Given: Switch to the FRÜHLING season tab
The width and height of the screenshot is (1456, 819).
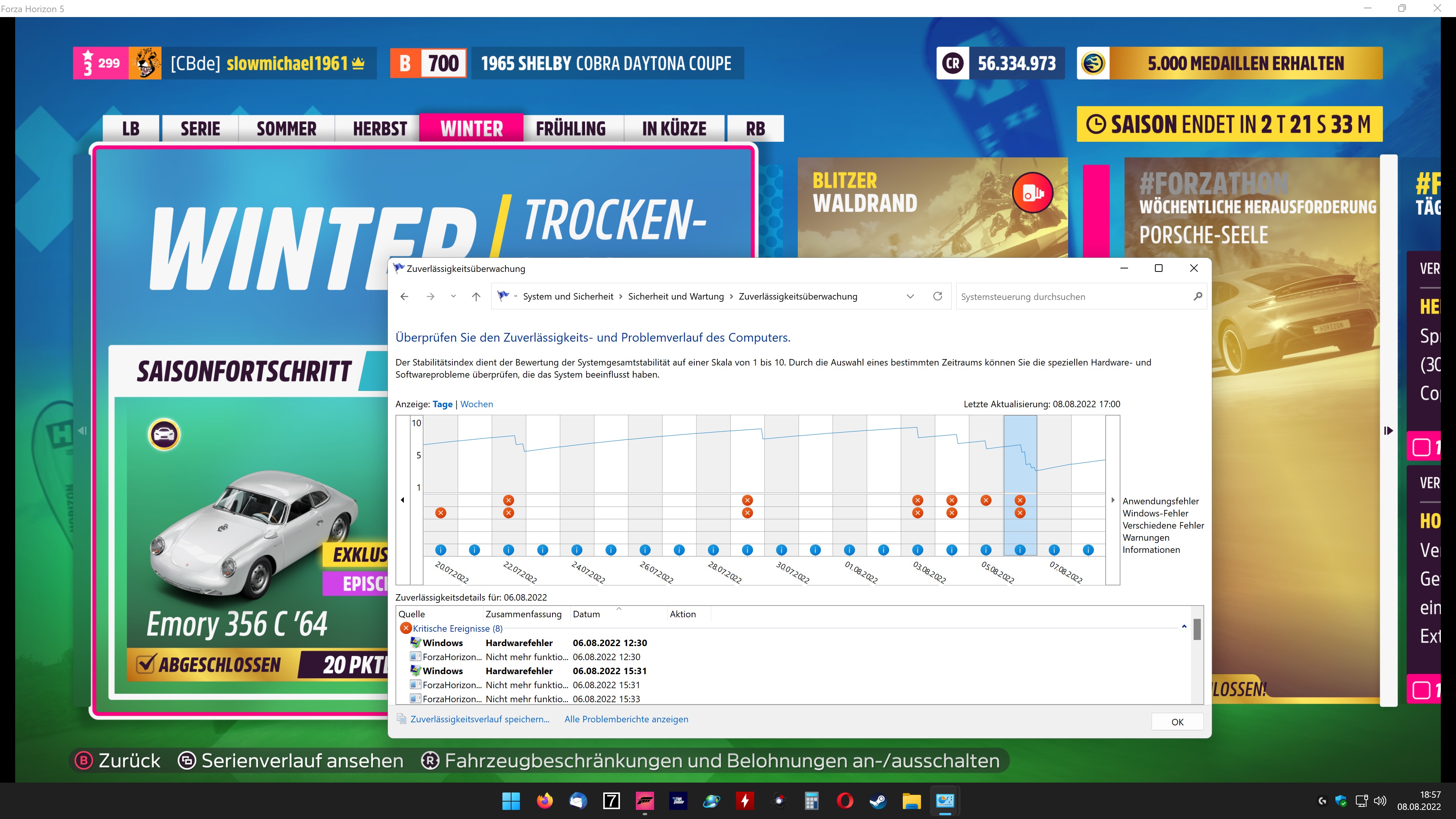Looking at the screenshot, I should click(571, 129).
